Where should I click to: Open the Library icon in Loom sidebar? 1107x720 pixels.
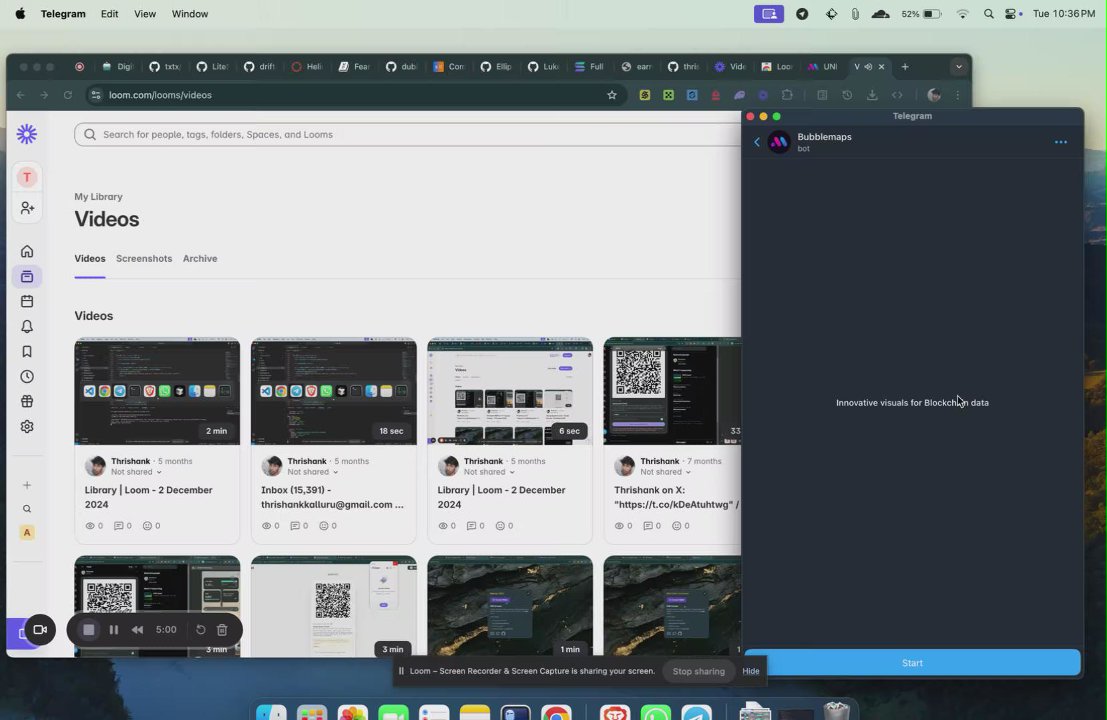tap(27, 277)
